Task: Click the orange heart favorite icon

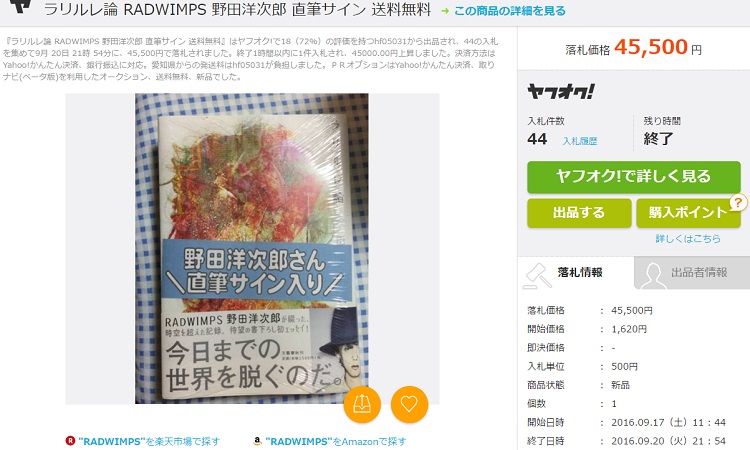Action: [x=409, y=405]
